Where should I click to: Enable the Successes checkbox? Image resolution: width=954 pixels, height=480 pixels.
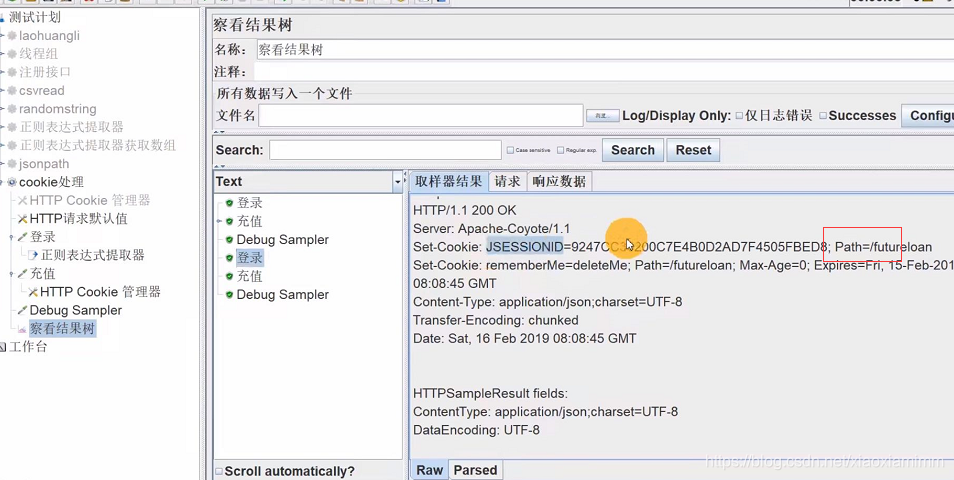[823, 116]
